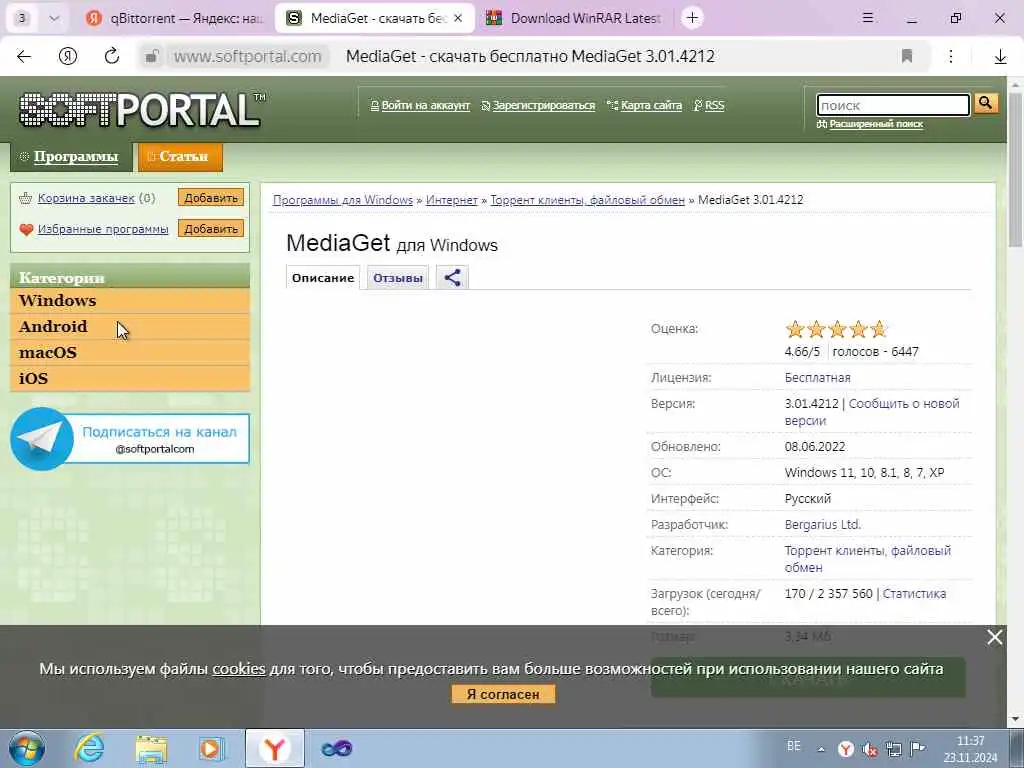Open Yandex home page icon
The height and width of the screenshot is (768, 1024).
pos(68,57)
